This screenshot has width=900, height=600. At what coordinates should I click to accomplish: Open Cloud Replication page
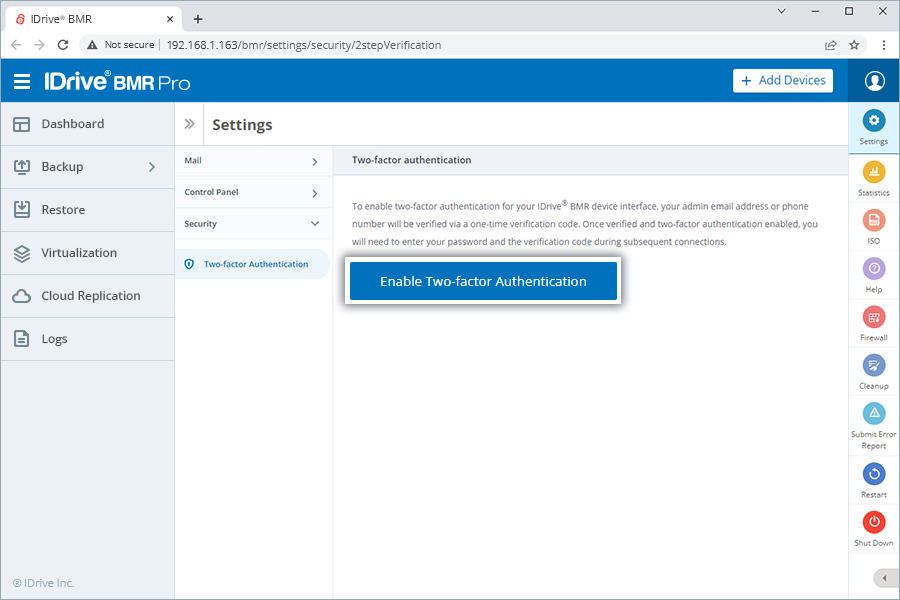coord(87,296)
